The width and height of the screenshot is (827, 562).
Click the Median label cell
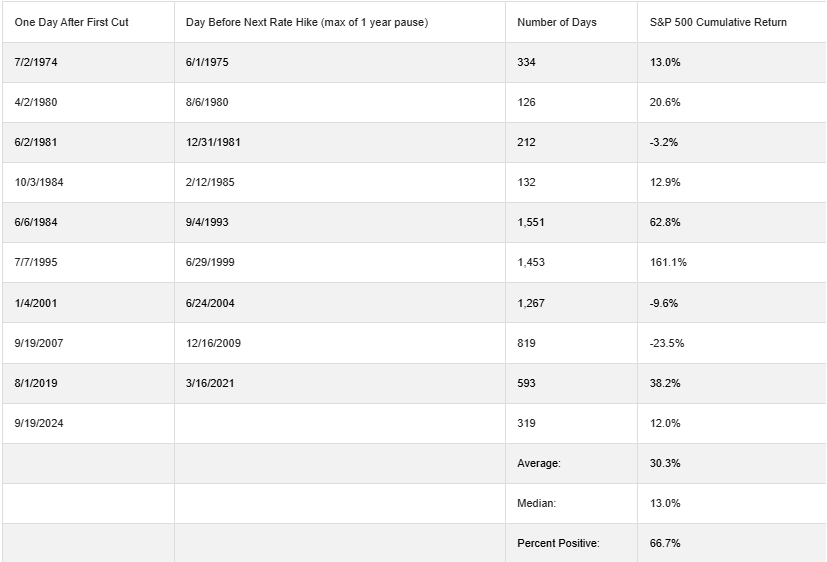[x=571, y=503]
